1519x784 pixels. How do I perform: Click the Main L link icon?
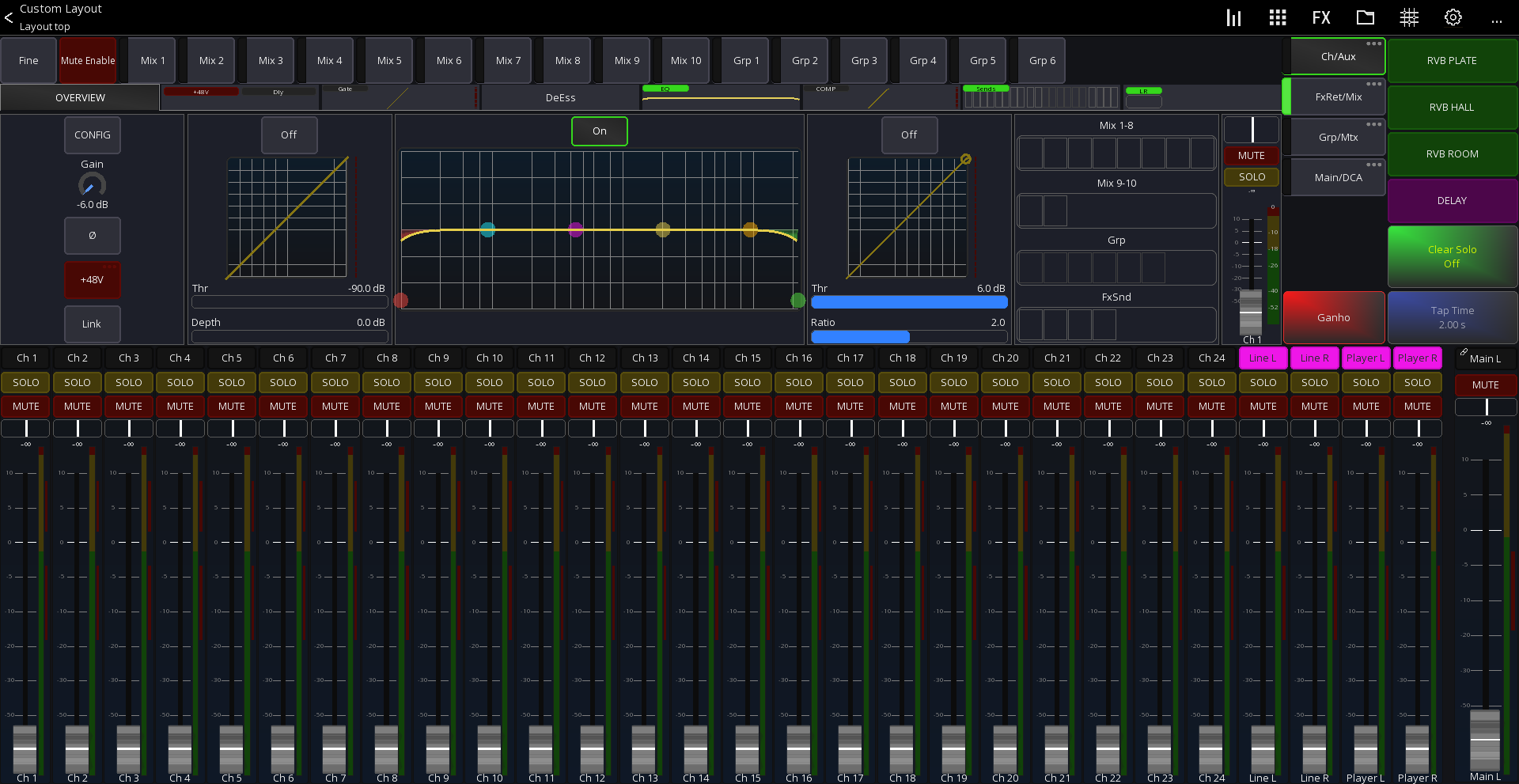(x=1464, y=353)
